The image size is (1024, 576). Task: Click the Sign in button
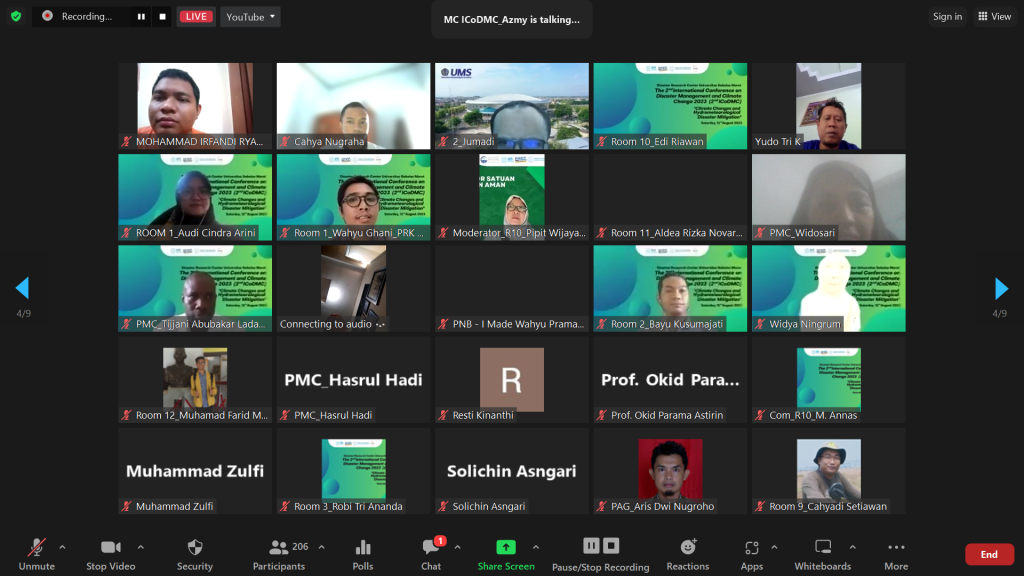coord(947,16)
